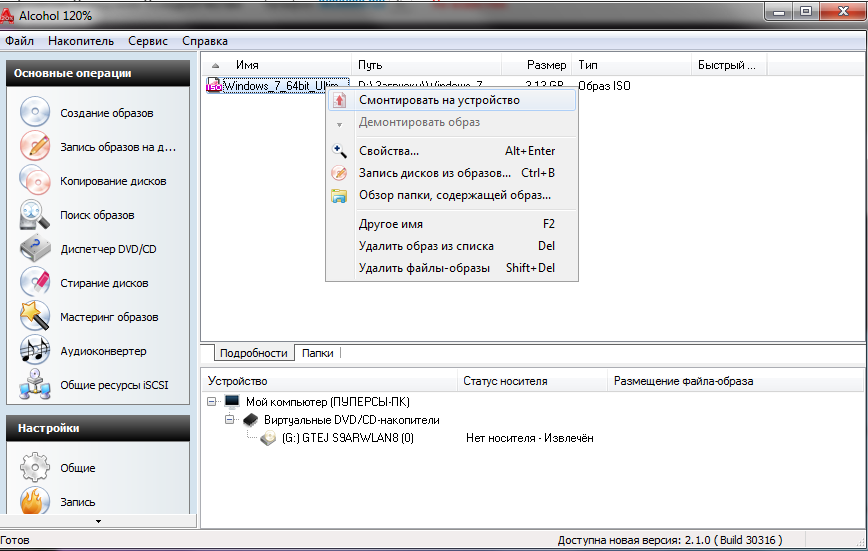Collapse the Виртуальные DVD/CD-накопители node
This screenshot has width=868, height=551.
pyautogui.click(x=230, y=419)
